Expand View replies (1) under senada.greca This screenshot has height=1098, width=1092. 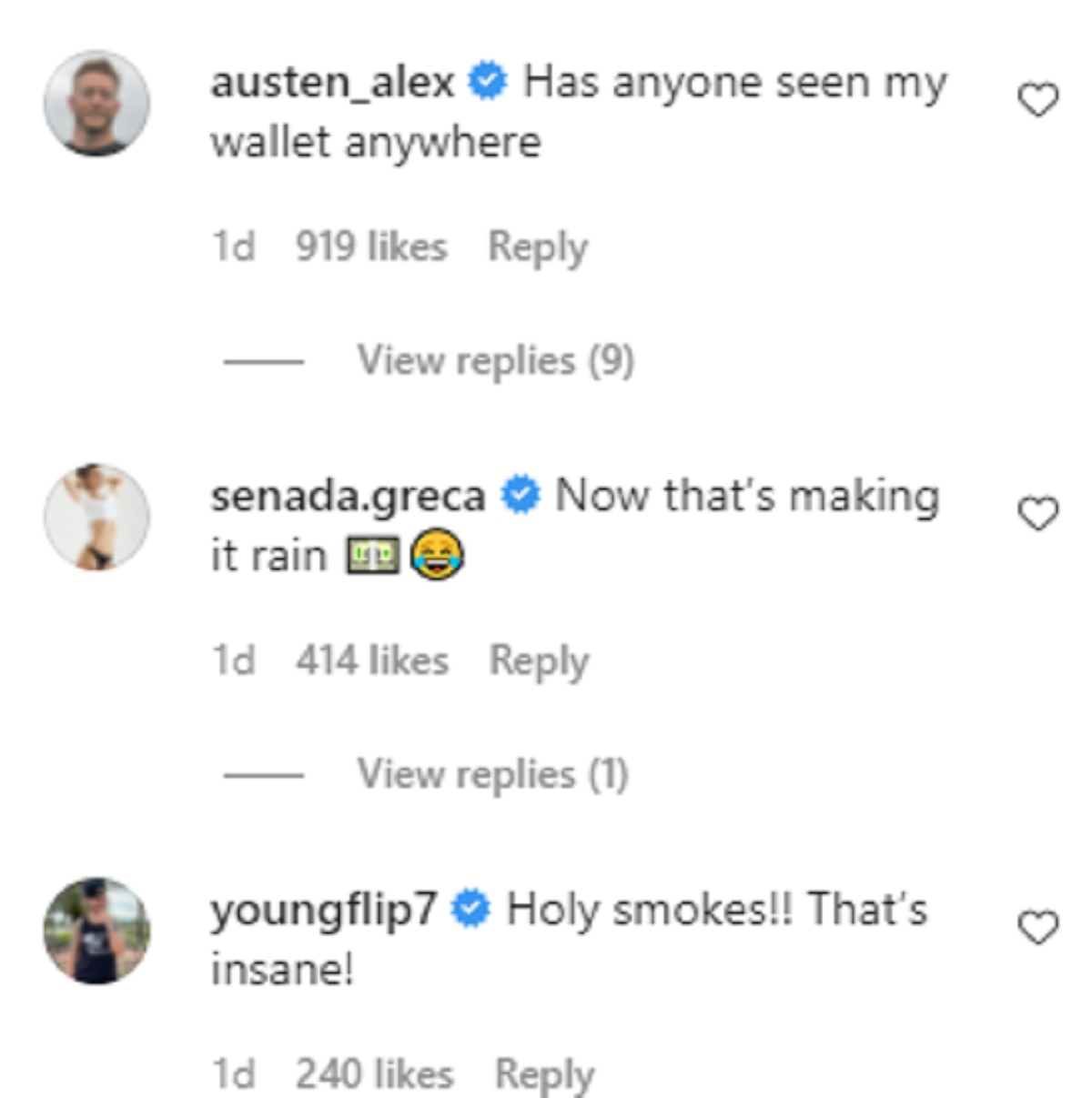492,775
